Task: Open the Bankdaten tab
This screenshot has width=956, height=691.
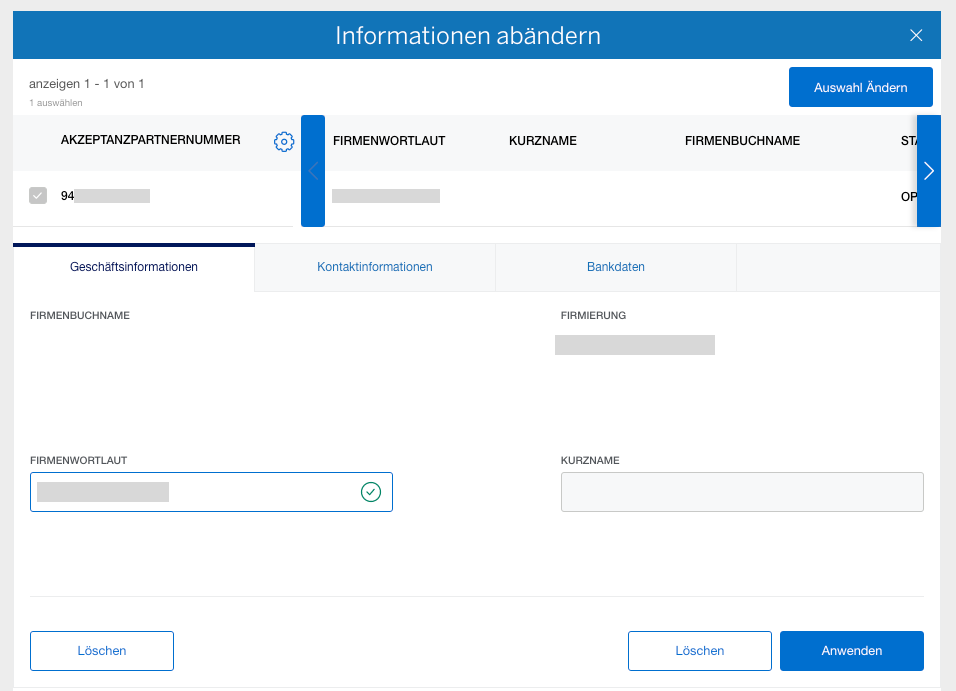Action: 615,267
